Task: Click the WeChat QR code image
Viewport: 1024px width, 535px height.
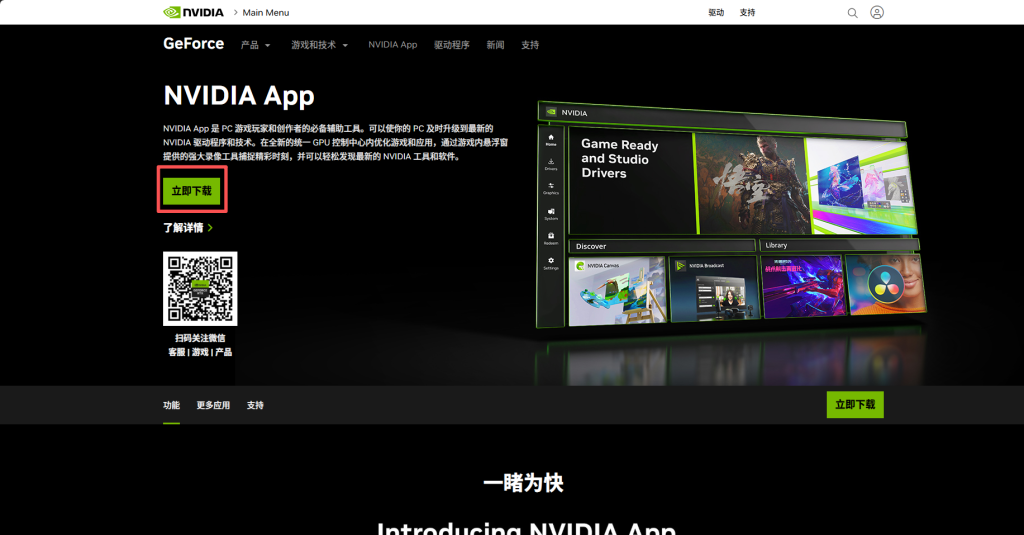Action: pyautogui.click(x=200, y=288)
